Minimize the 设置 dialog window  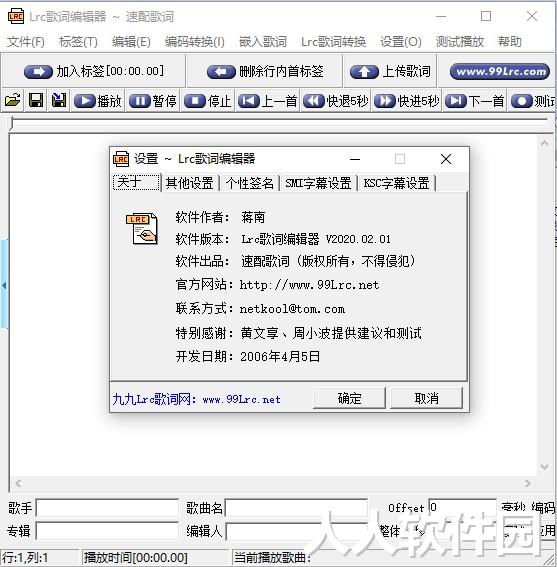point(355,159)
